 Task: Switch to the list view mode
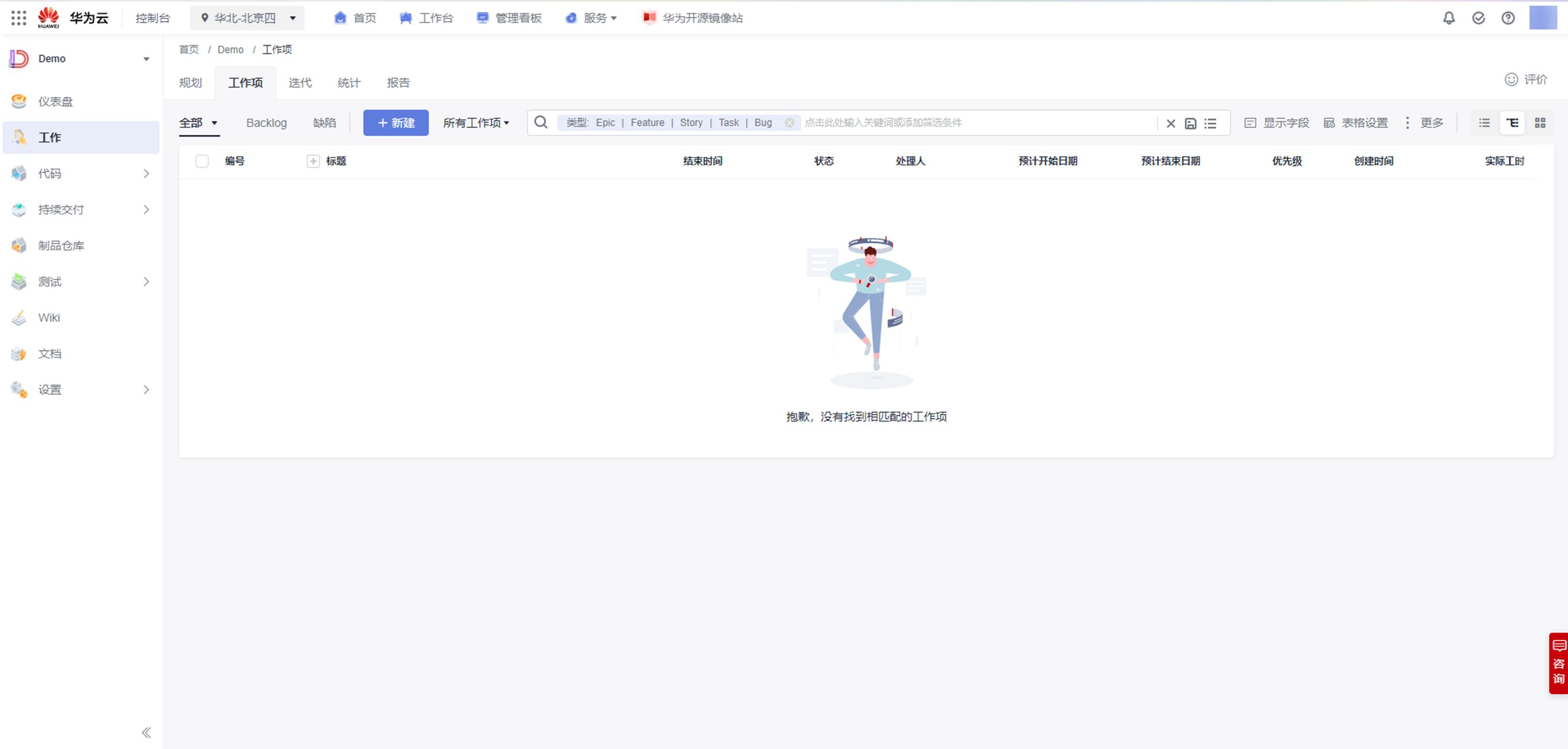coord(1484,123)
